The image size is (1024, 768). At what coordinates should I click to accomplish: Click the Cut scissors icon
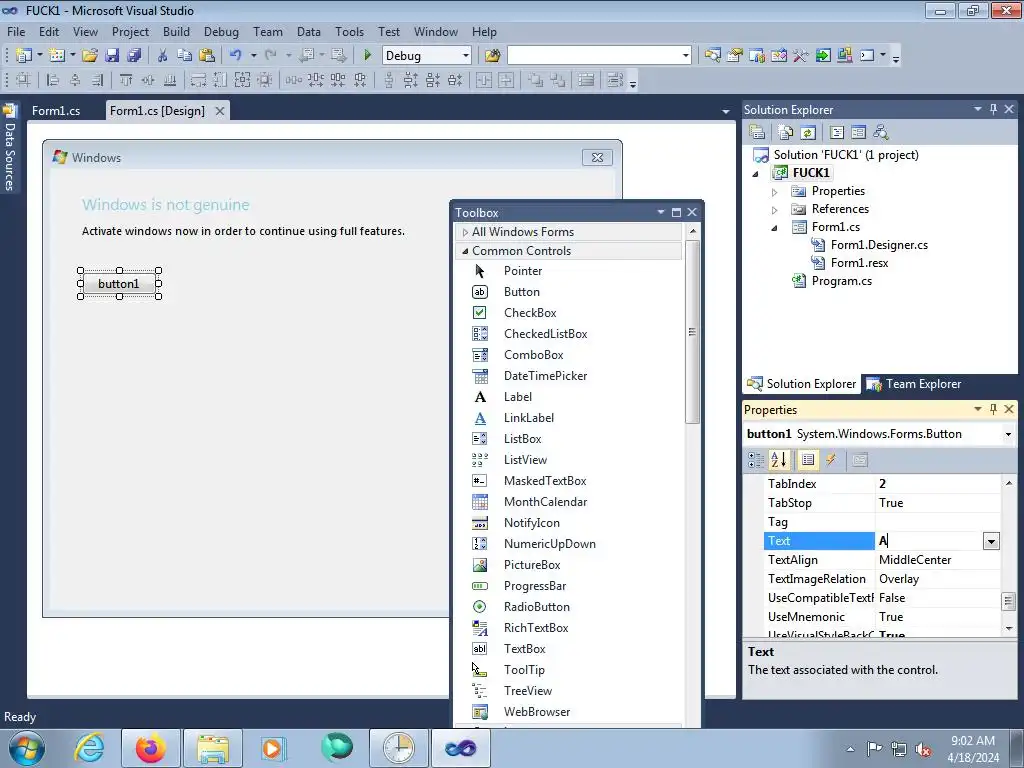point(163,56)
